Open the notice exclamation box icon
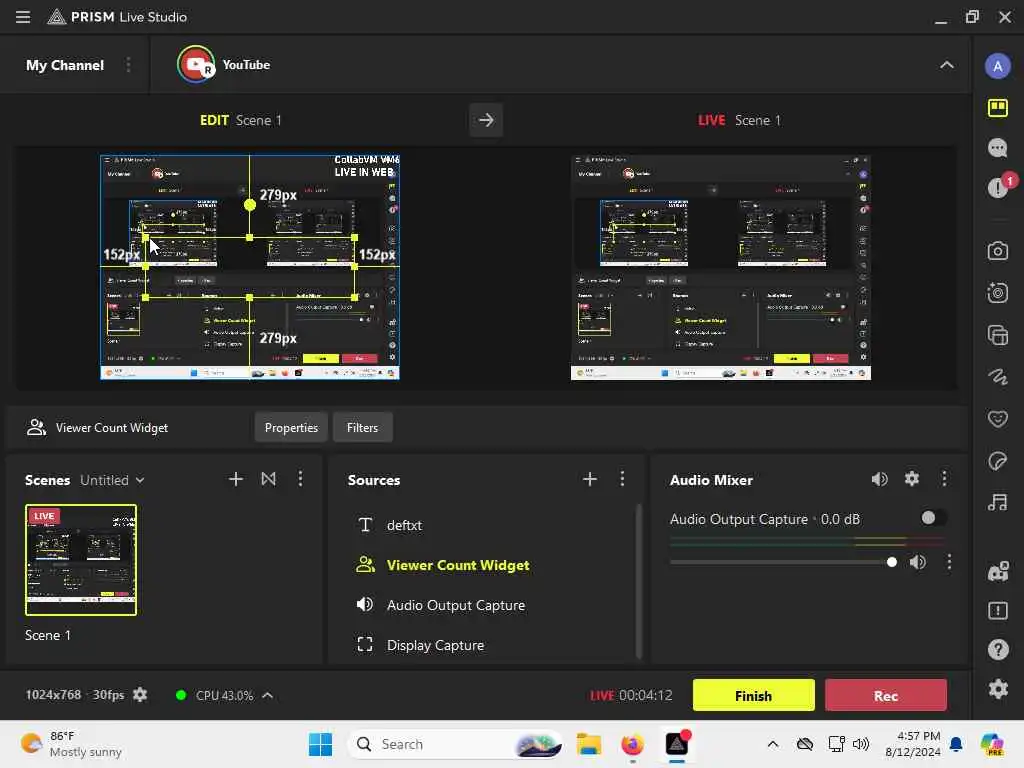This screenshot has height=768, width=1024. 997,611
